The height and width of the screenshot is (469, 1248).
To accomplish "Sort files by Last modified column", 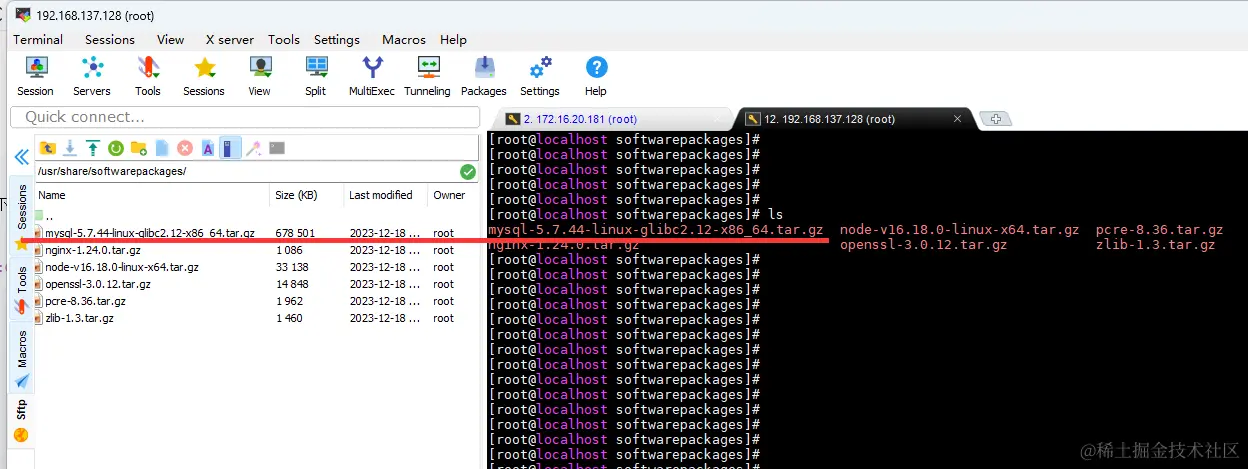I will 386,195.
